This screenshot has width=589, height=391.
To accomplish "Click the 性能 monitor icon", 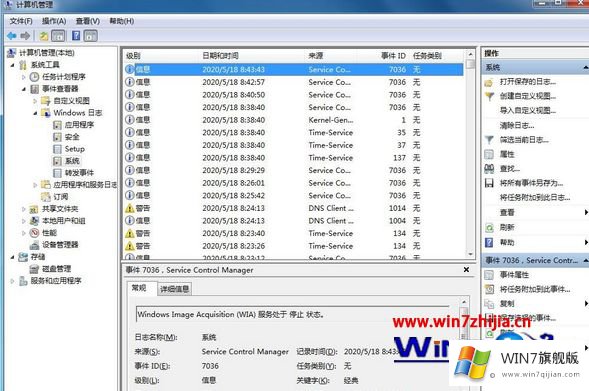I will coord(35,233).
